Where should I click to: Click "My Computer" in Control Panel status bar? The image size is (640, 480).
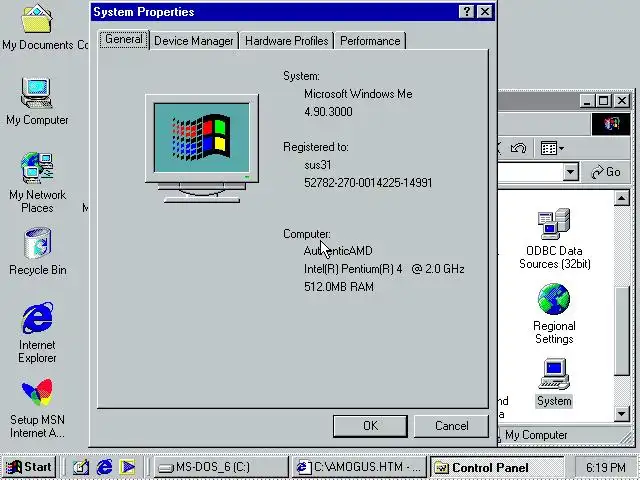tap(536, 435)
